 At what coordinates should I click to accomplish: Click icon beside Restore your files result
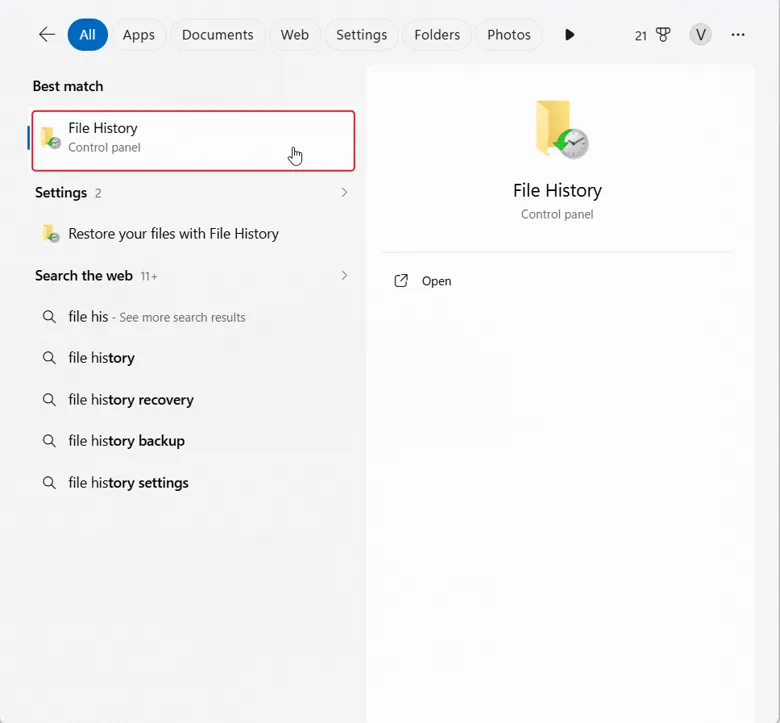point(50,233)
